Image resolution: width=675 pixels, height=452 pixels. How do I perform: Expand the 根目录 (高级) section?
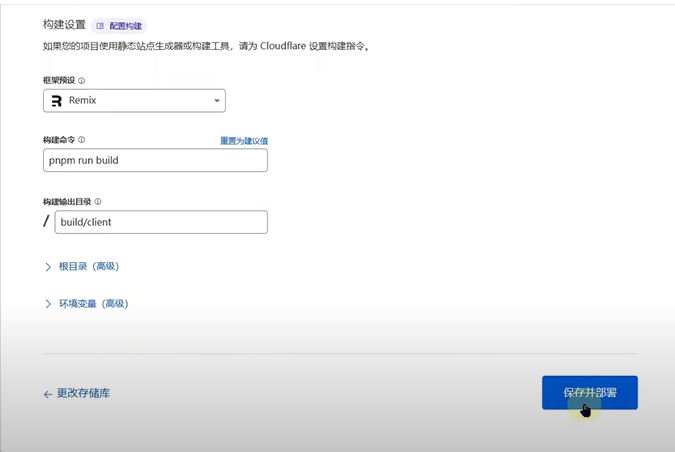click(82, 266)
